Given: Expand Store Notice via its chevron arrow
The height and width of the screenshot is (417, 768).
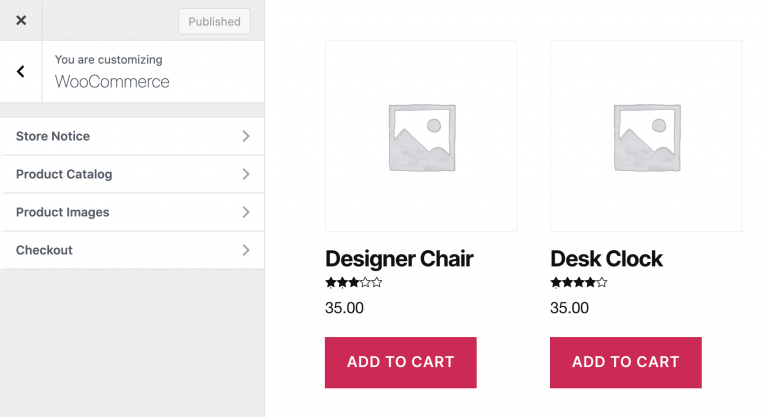Looking at the screenshot, I should [246, 136].
